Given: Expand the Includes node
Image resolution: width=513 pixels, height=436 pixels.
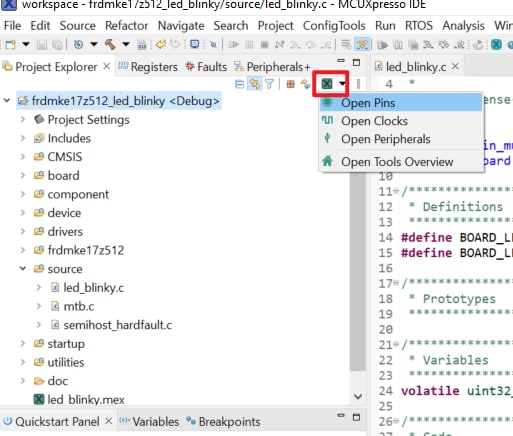Looking at the screenshot, I should (23, 138).
